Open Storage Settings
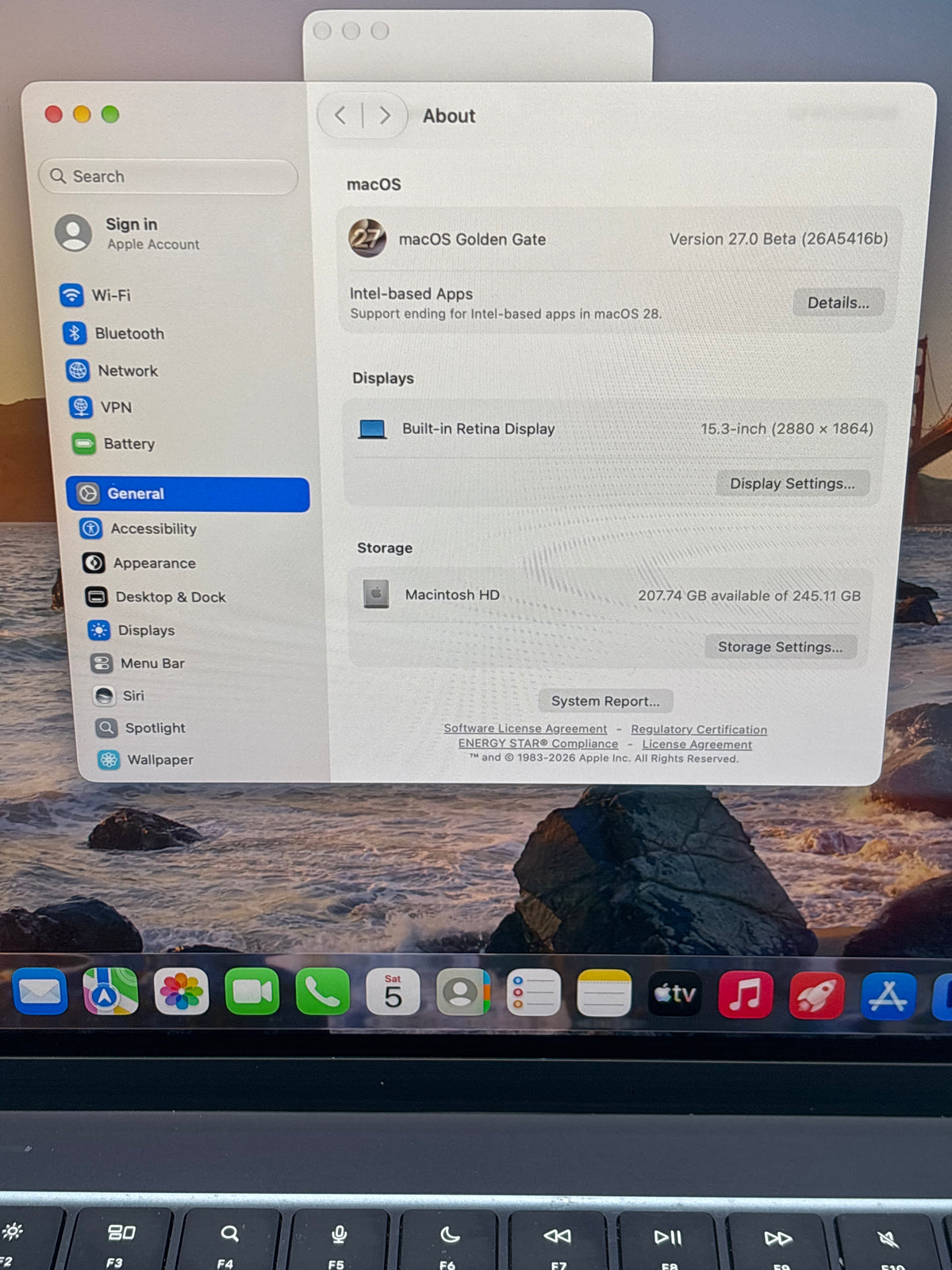Image resolution: width=952 pixels, height=1270 pixels. [780, 647]
